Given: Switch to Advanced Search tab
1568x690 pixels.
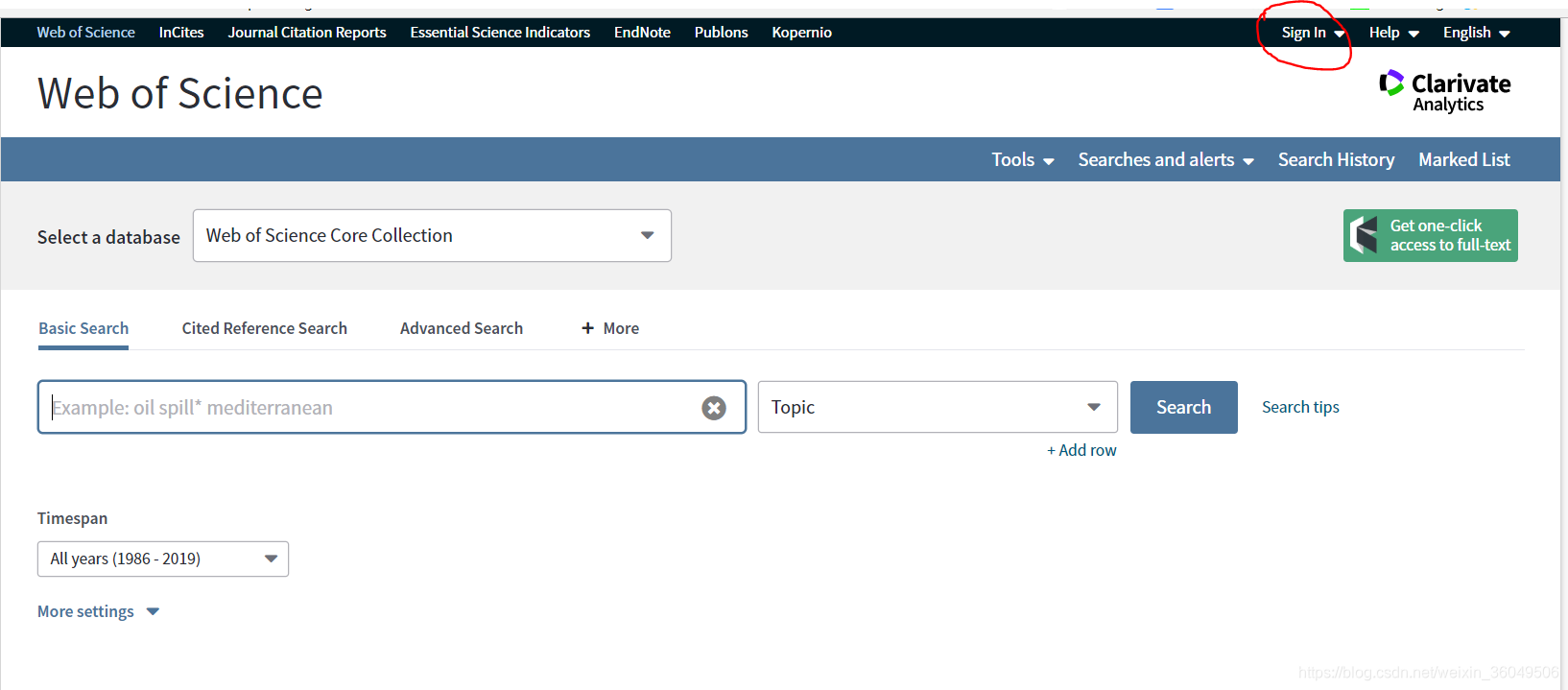Looking at the screenshot, I should pos(462,328).
